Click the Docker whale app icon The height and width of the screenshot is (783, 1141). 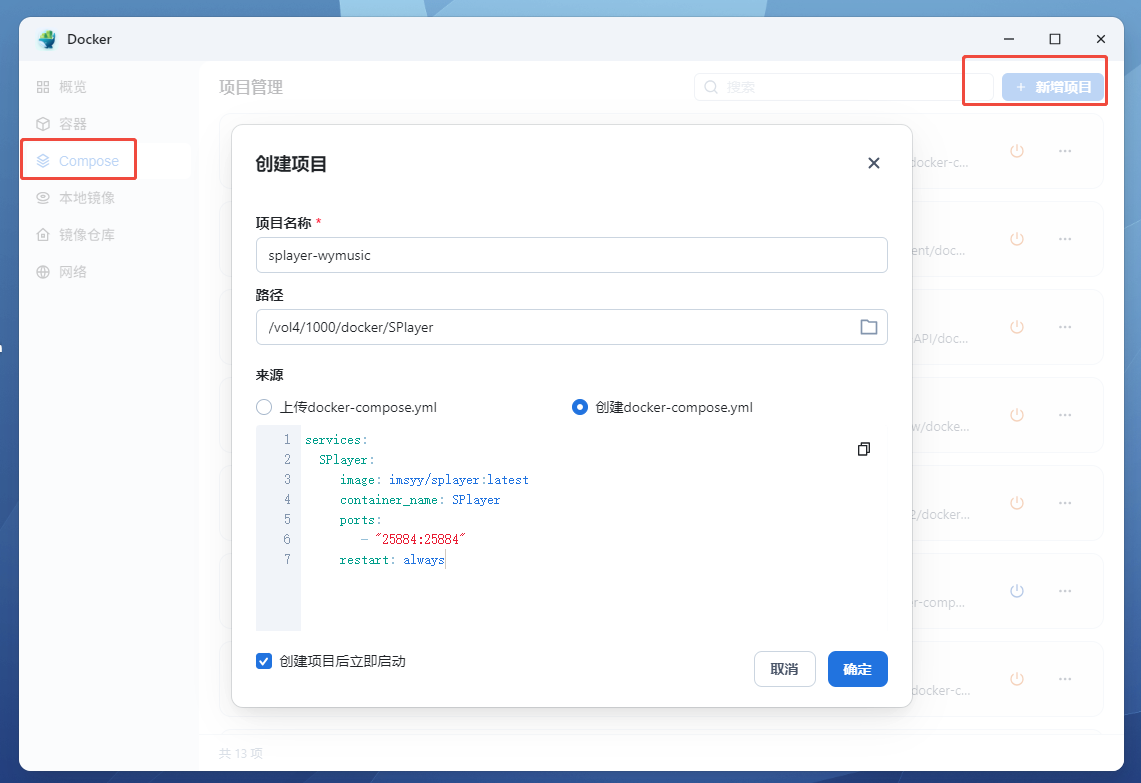[x=47, y=39]
